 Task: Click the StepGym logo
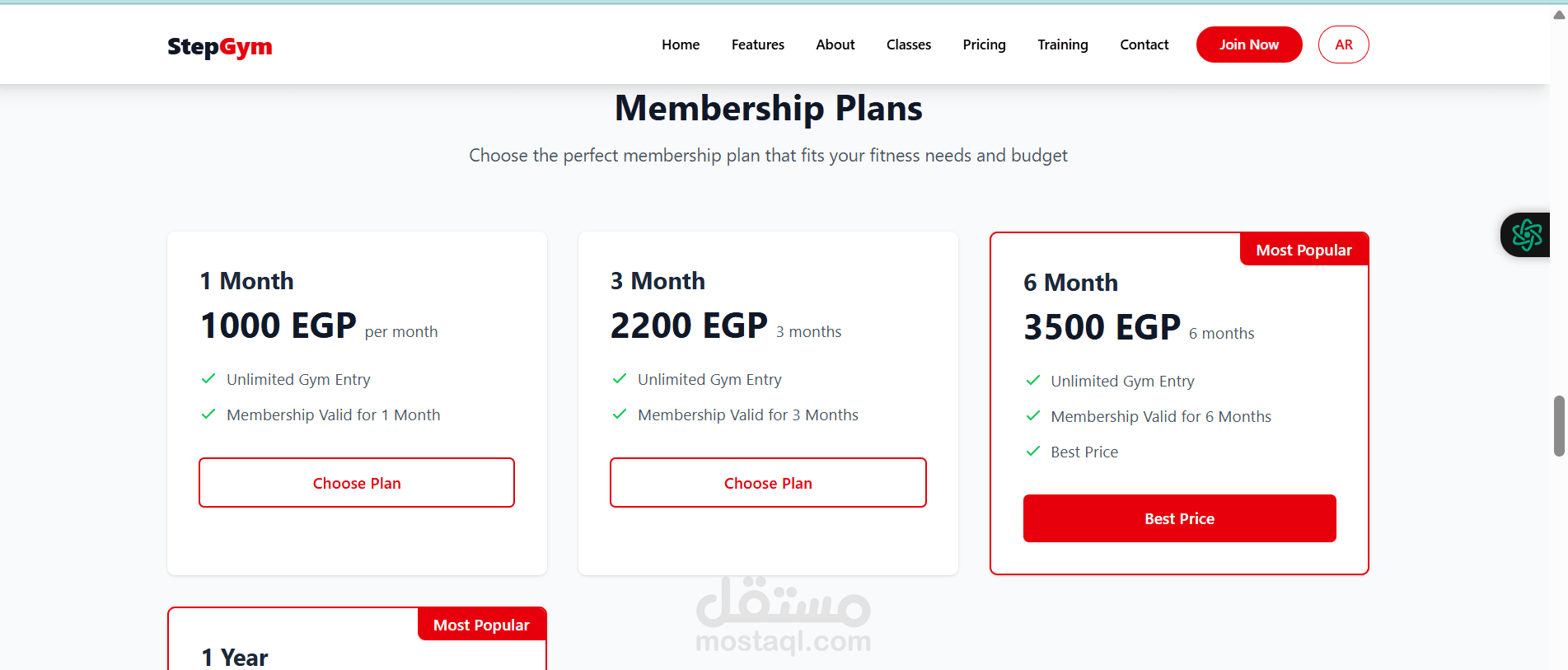219,47
